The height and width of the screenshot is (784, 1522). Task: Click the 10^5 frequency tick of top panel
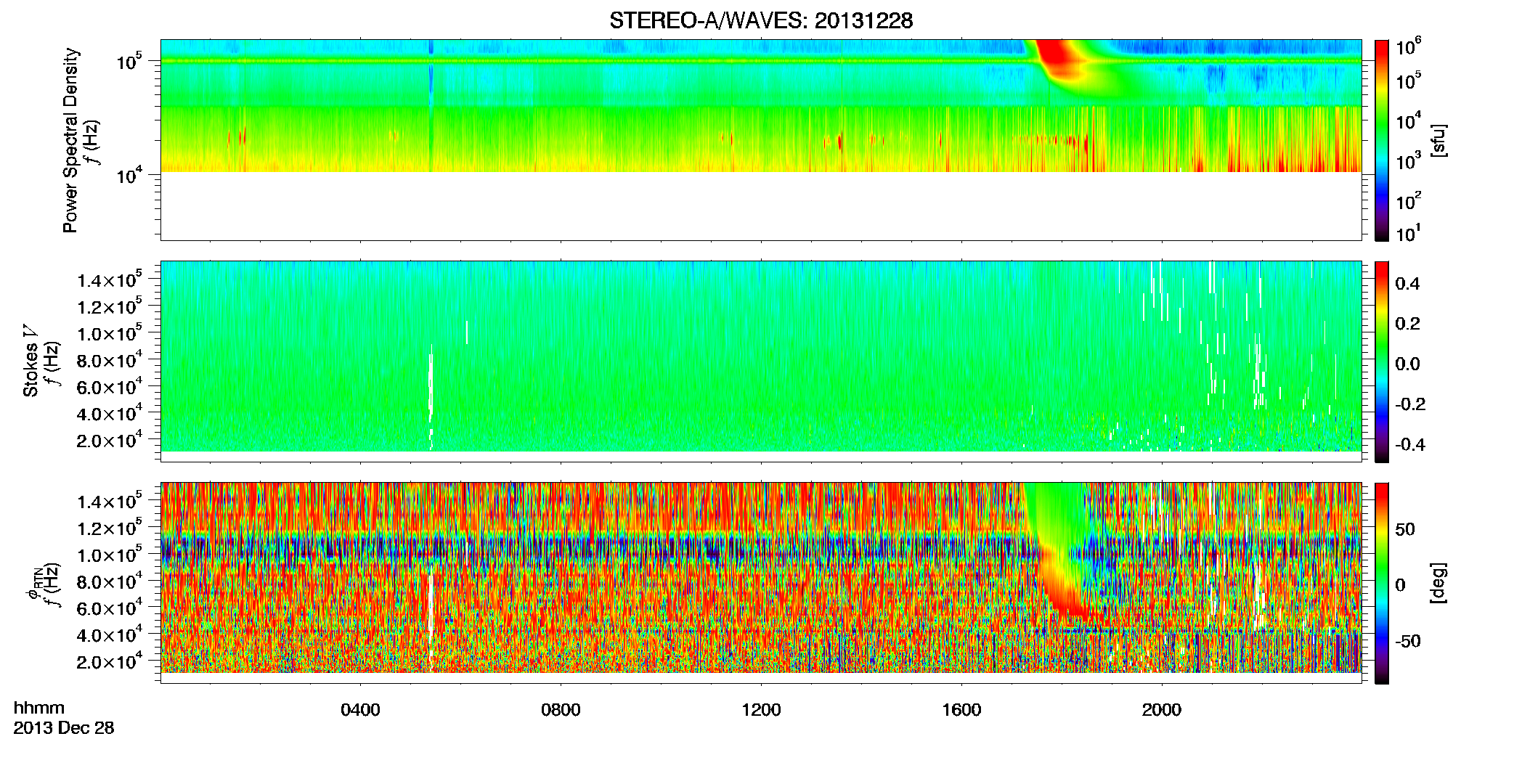click(x=130, y=62)
